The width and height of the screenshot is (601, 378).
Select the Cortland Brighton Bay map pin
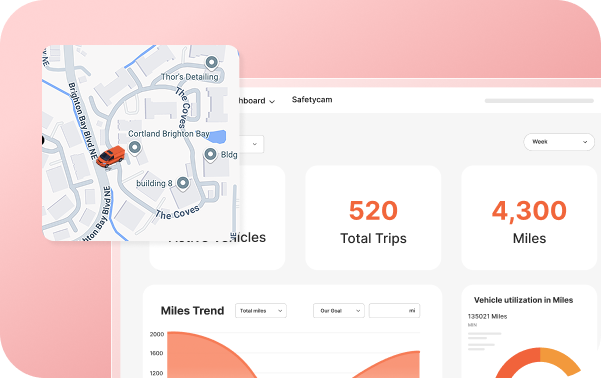[135, 148]
